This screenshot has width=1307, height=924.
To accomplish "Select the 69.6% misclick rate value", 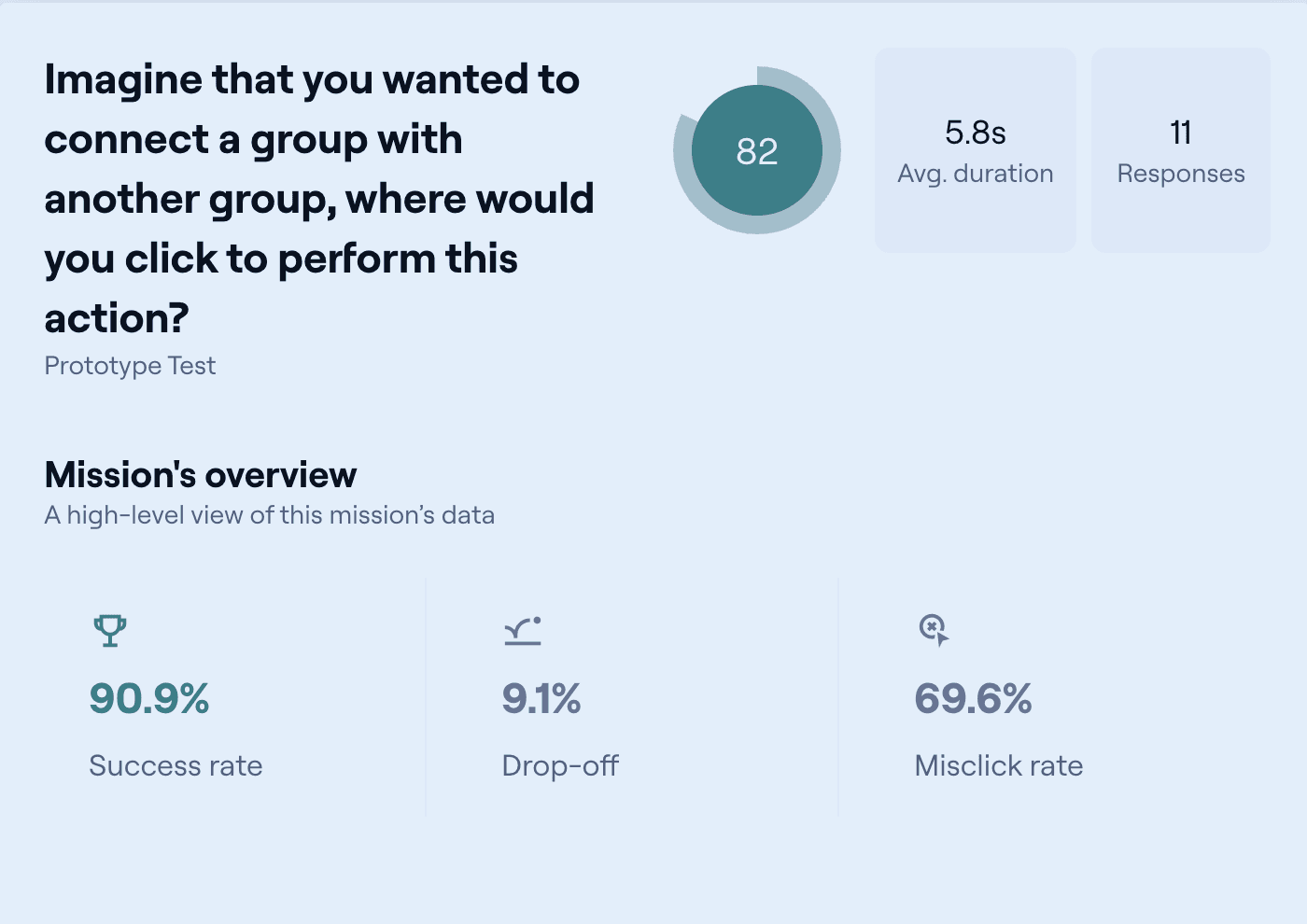I will click(973, 699).
